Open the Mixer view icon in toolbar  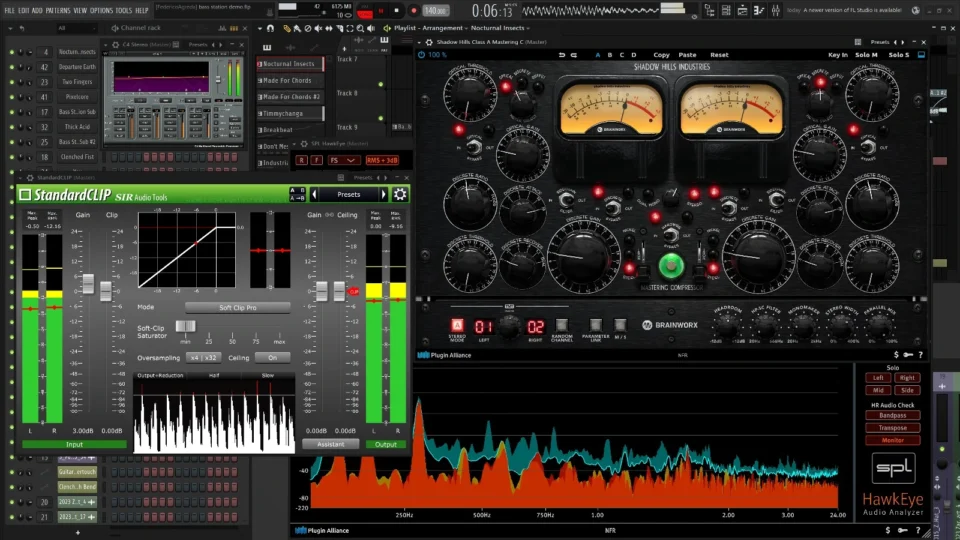pyautogui.click(x=776, y=10)
